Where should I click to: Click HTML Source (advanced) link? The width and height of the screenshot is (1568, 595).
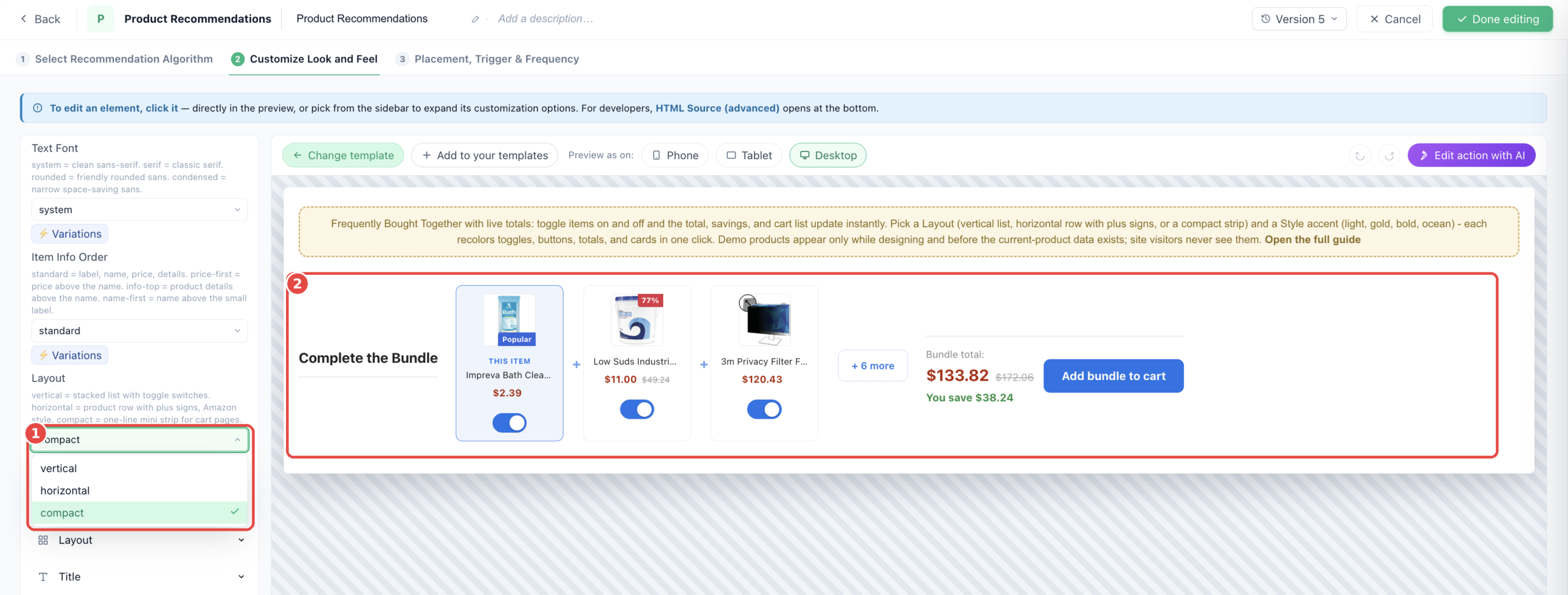click(717, 108)
